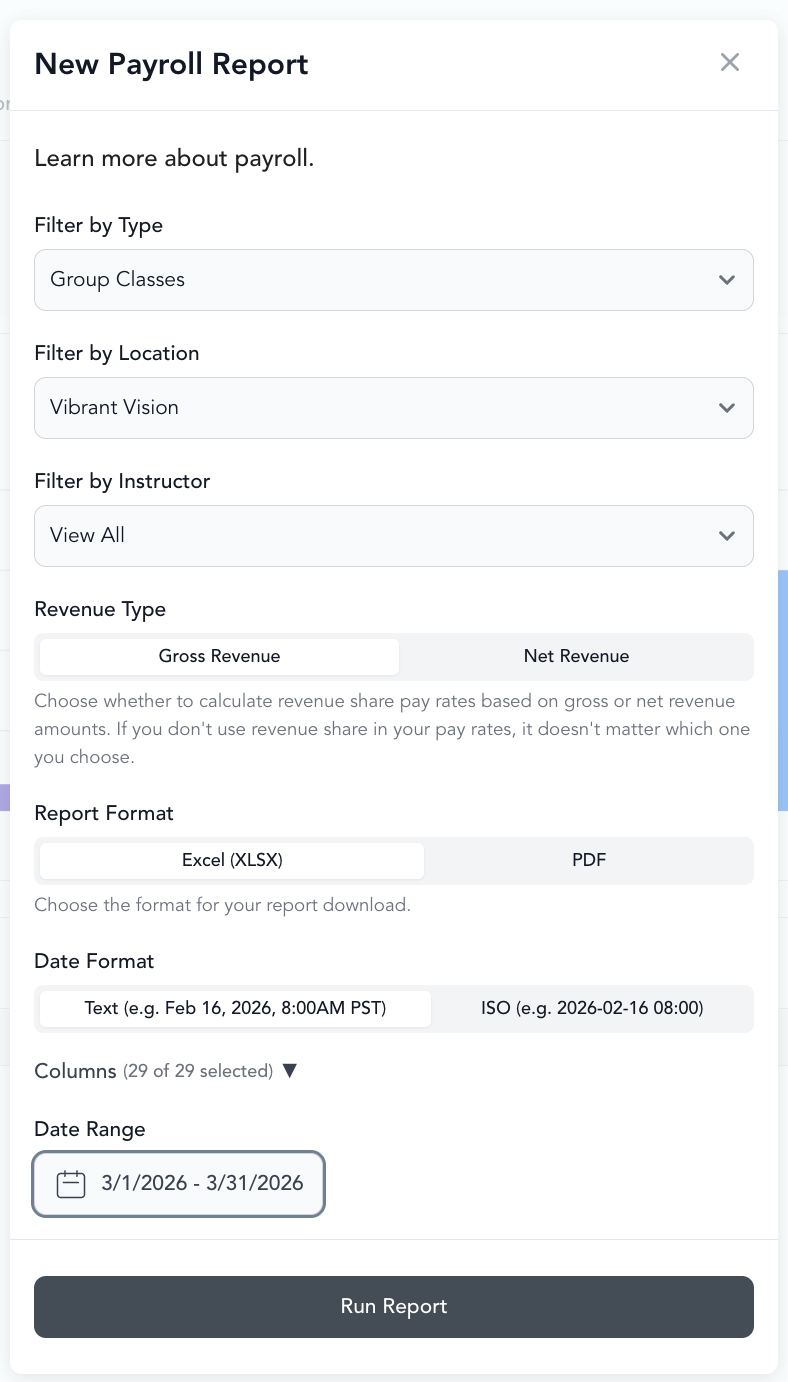788x1382 pixels.
Task: Click the Columns disclosure triangle
Action: pyautogui.click(x=290, y=1071)
